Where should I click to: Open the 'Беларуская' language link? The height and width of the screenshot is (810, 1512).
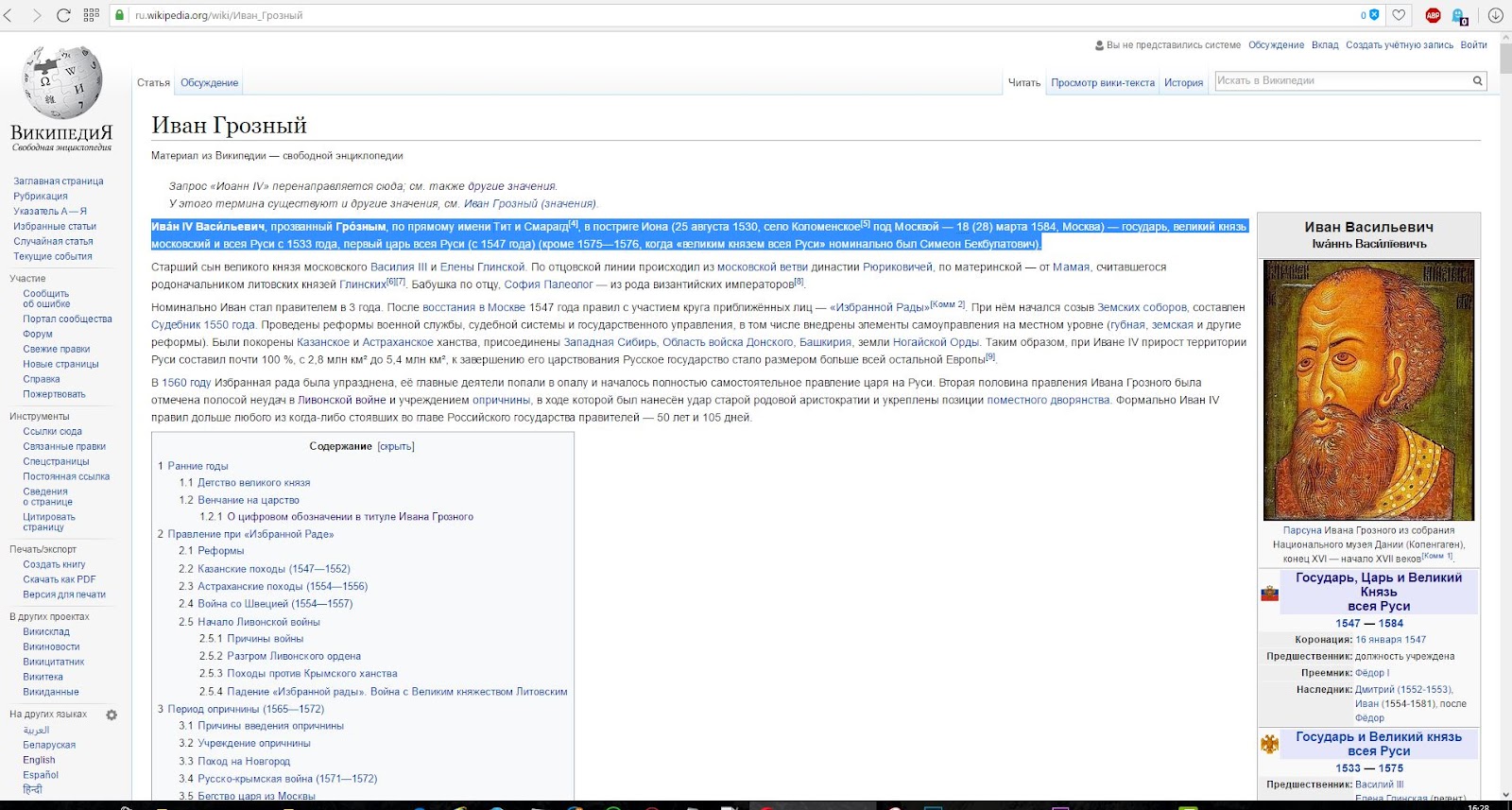pos(49,745)
